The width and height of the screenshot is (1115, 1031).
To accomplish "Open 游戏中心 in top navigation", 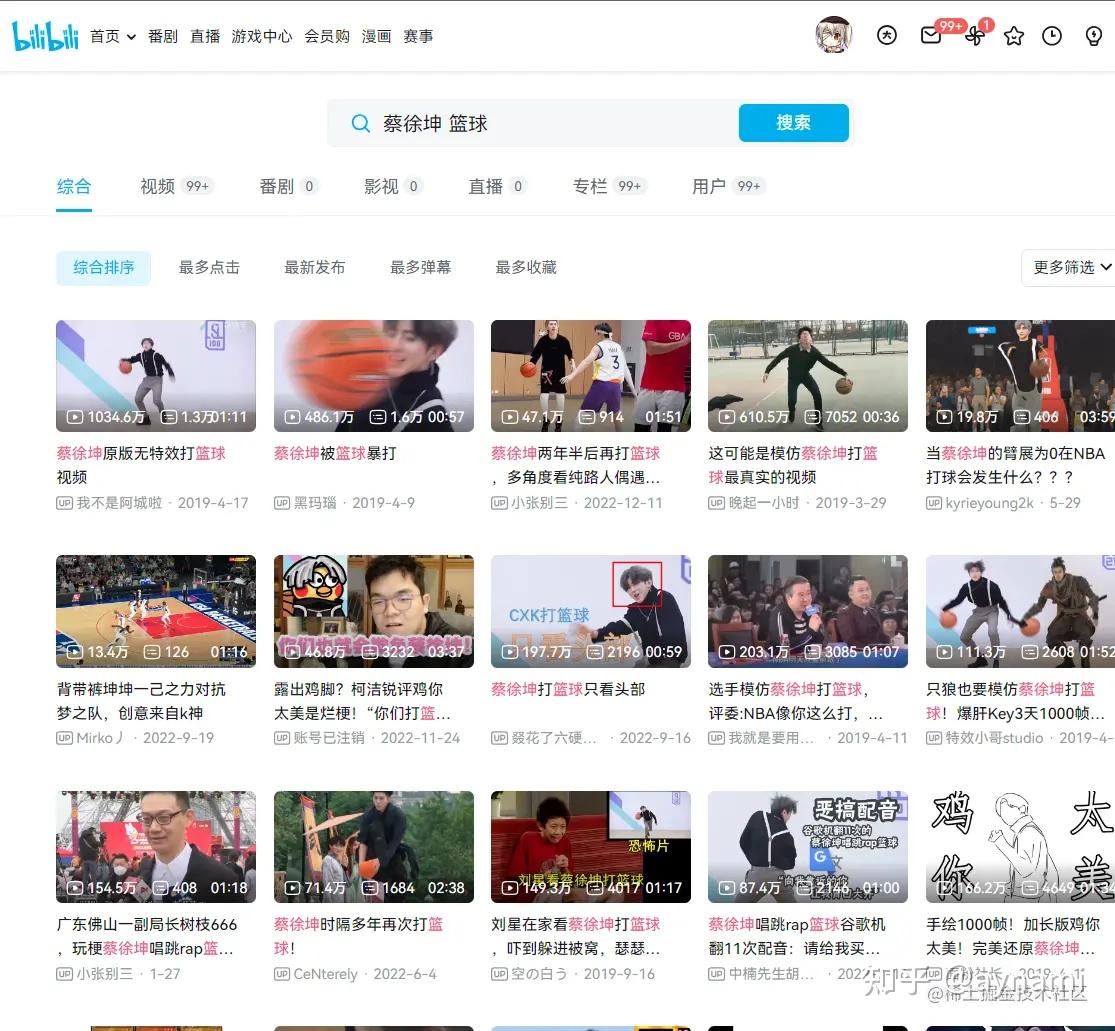I will pos(262,36).
